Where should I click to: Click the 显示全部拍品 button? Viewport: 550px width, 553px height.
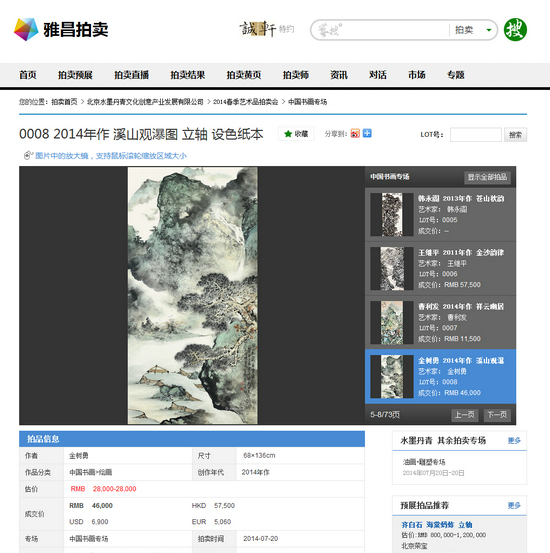pyautogui.click(x=487, y=177)
